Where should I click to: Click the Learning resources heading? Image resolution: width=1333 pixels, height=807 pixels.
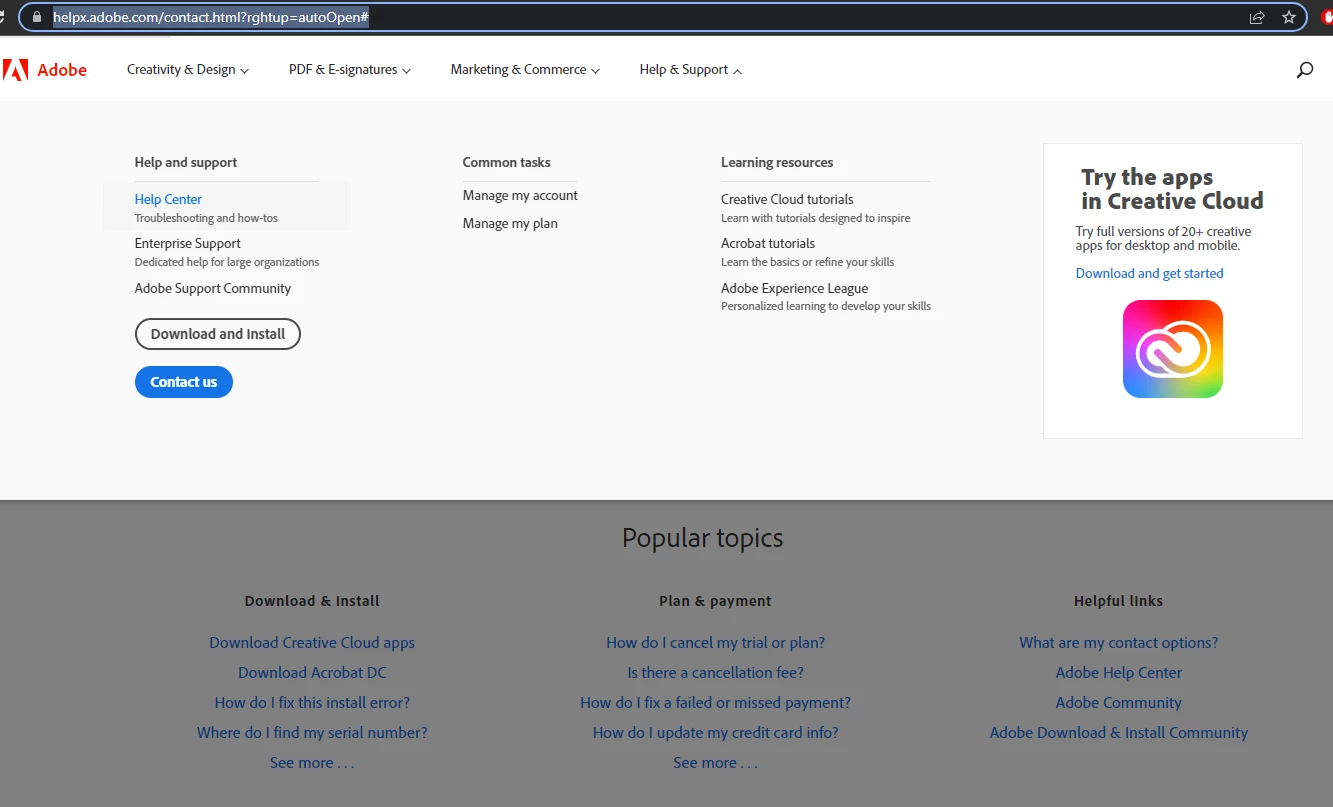(777, 162)
